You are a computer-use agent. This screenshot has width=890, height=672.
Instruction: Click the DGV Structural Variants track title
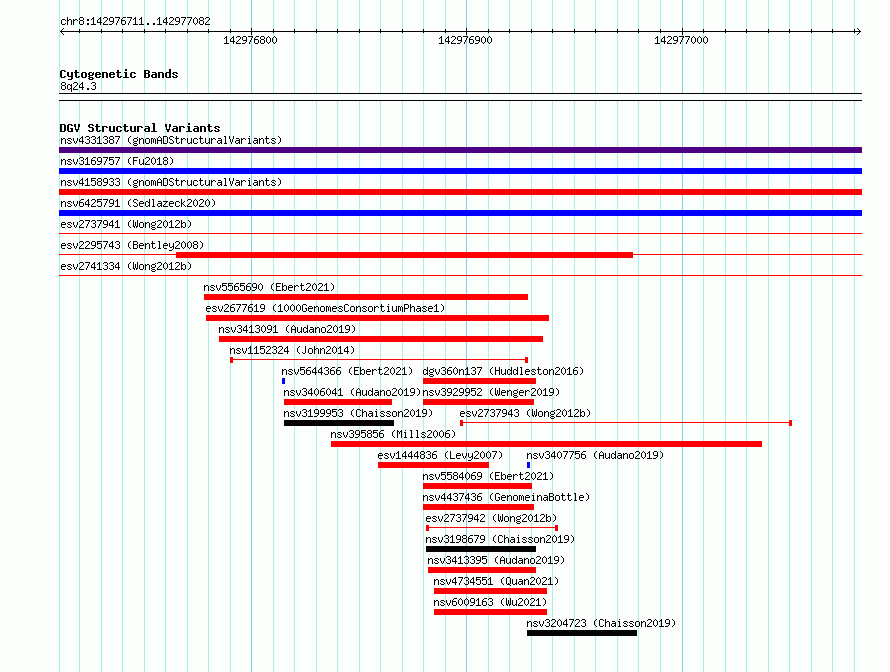[x=140, y=128]
